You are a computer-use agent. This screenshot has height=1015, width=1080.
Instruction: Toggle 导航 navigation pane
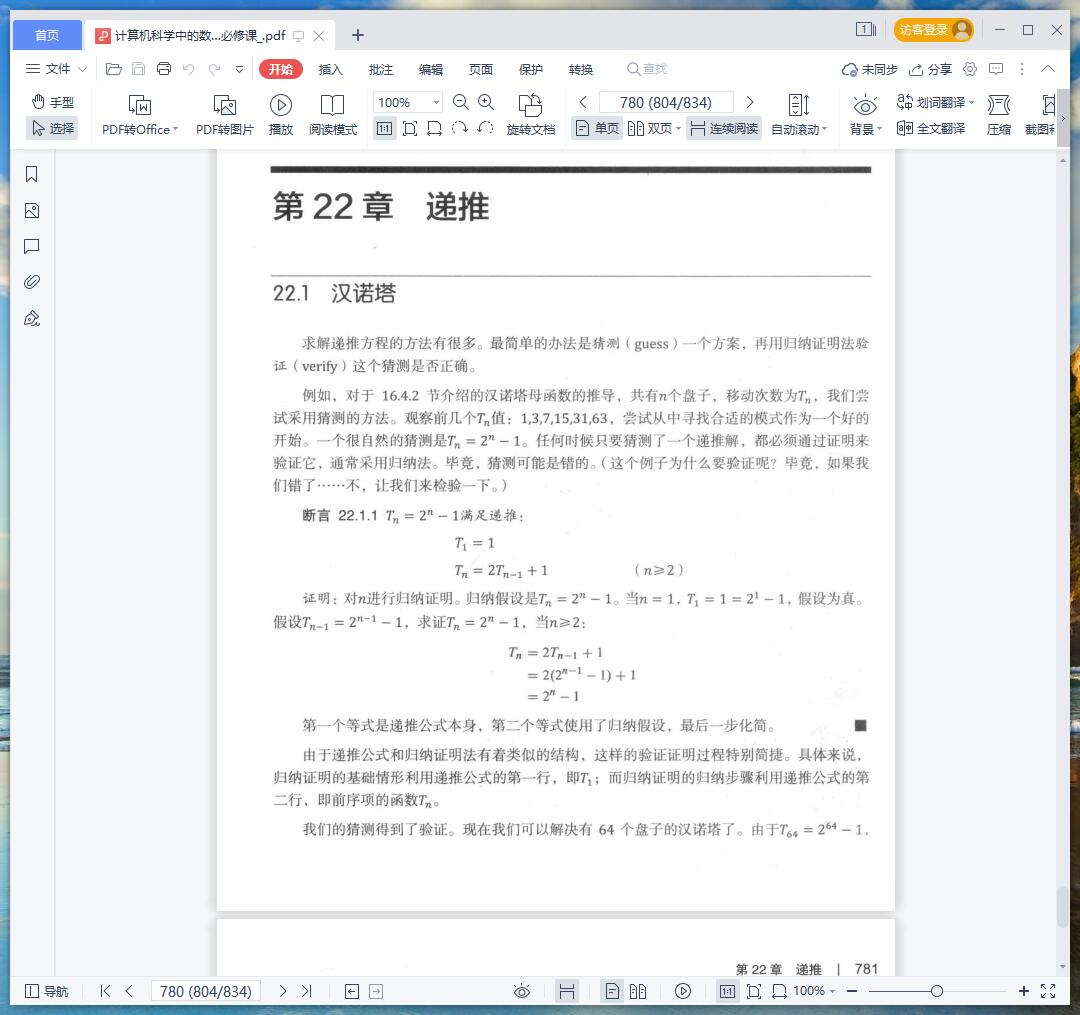click(x=47, y=991)
